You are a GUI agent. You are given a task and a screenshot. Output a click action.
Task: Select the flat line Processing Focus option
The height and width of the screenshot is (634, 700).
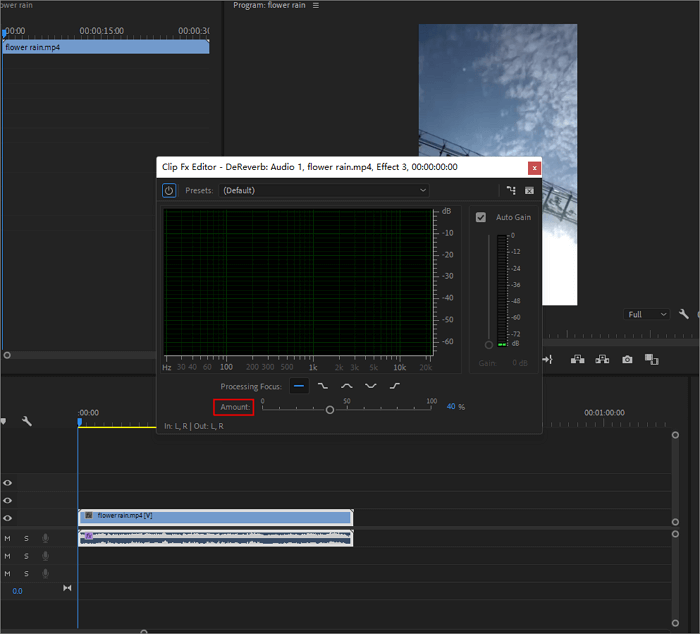[x=299, y=386]
